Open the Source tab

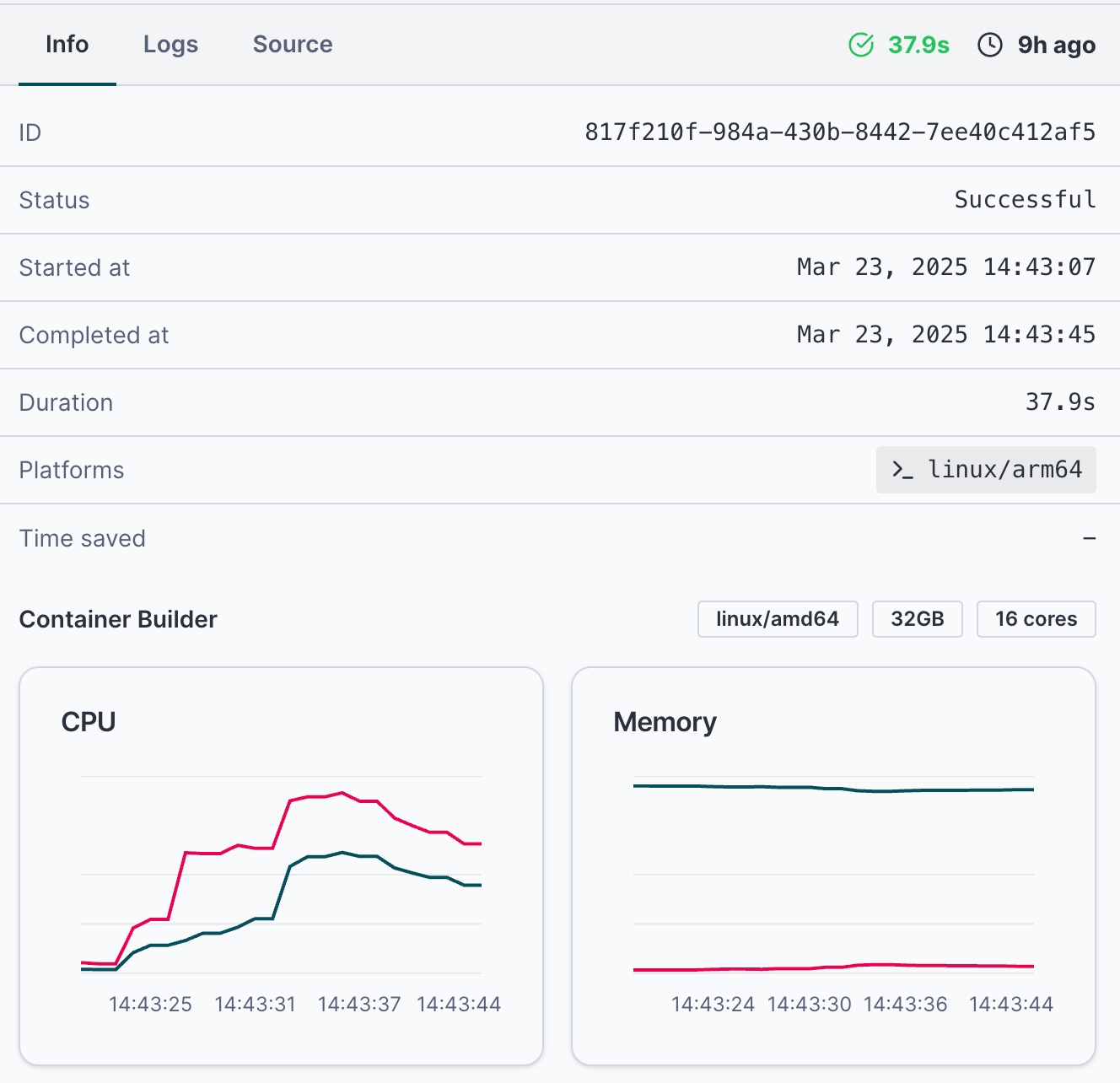(x=293, y=45)
